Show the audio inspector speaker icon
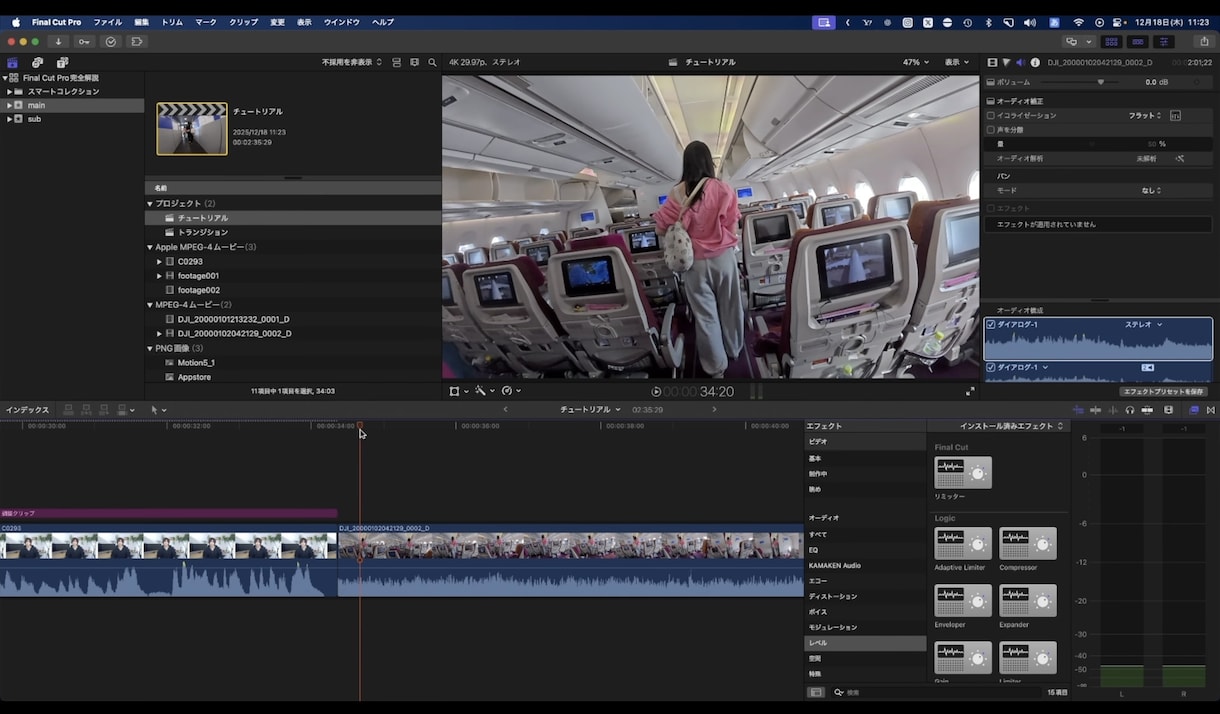The image size is (1220, 714). [1020, 62]
